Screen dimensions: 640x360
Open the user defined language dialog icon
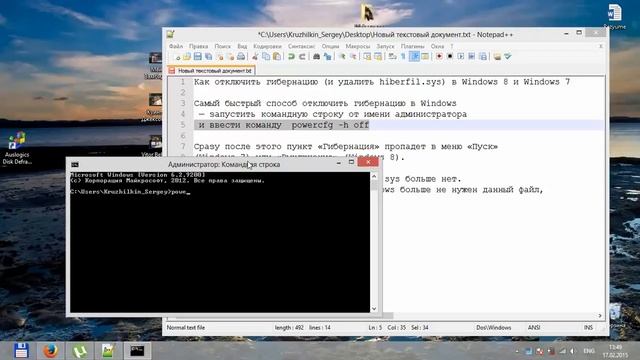click(425, 57)
